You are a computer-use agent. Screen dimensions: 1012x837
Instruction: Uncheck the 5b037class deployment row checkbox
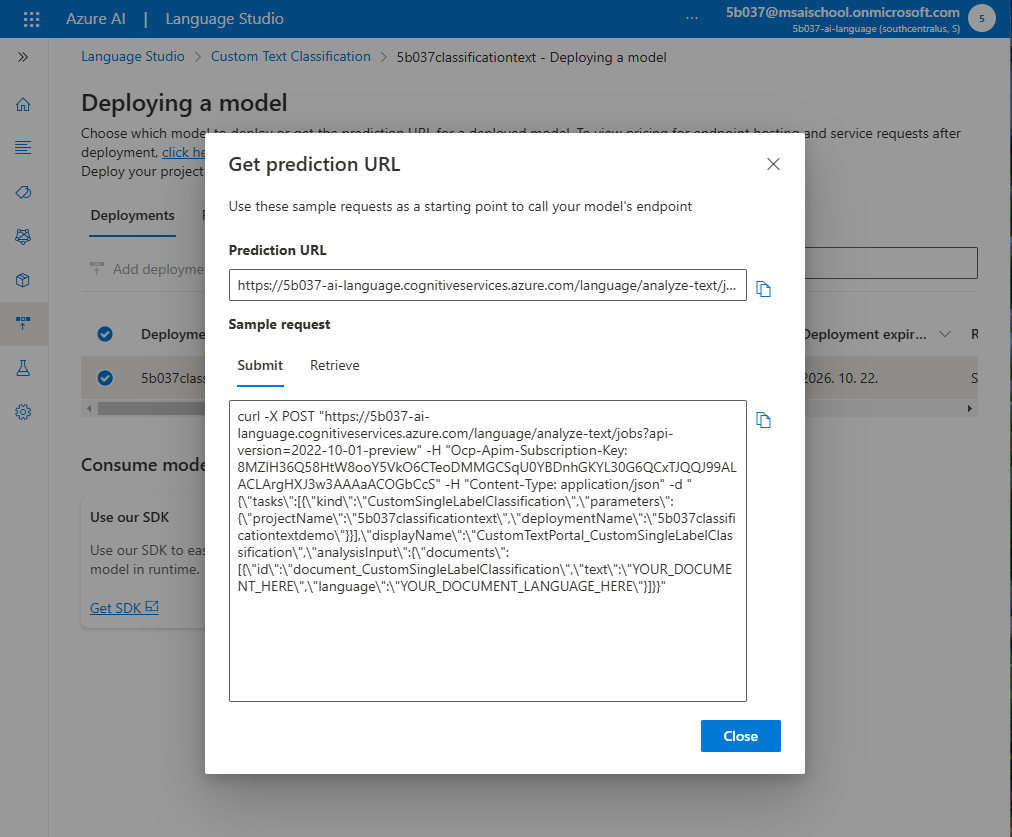(x=105, y=378)
